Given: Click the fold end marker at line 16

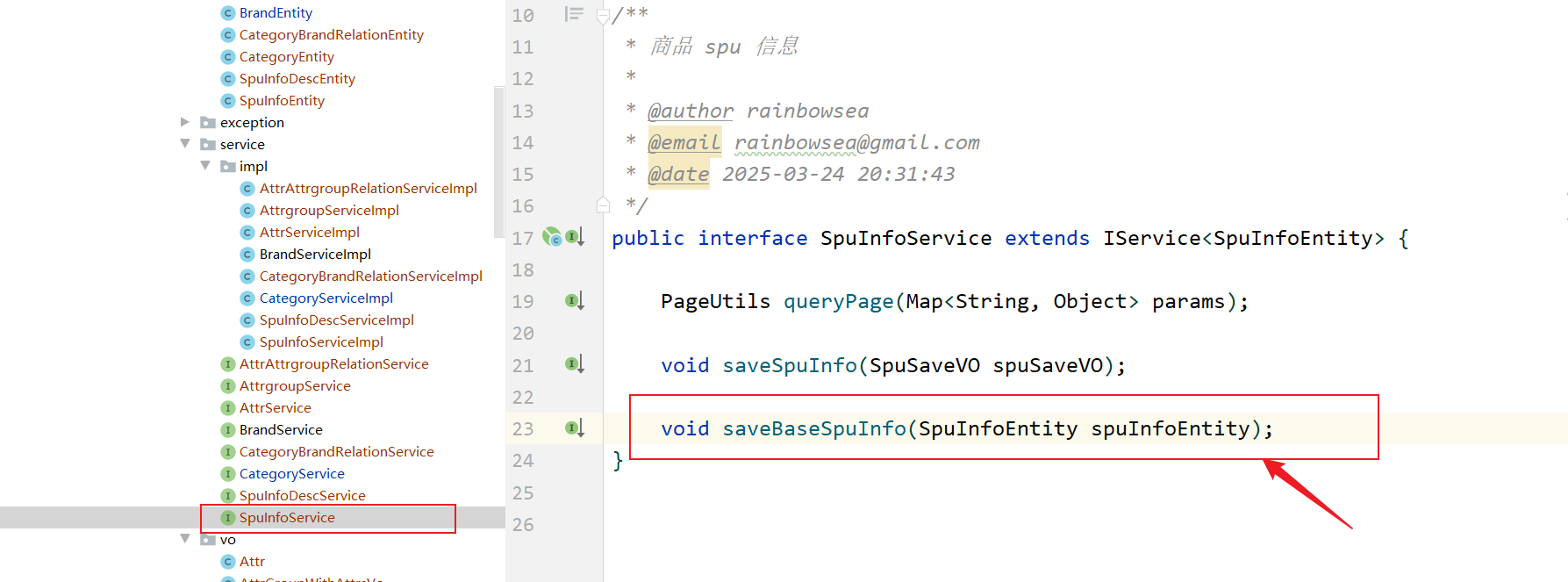Looking at the screenshot, I should (603, 205).
